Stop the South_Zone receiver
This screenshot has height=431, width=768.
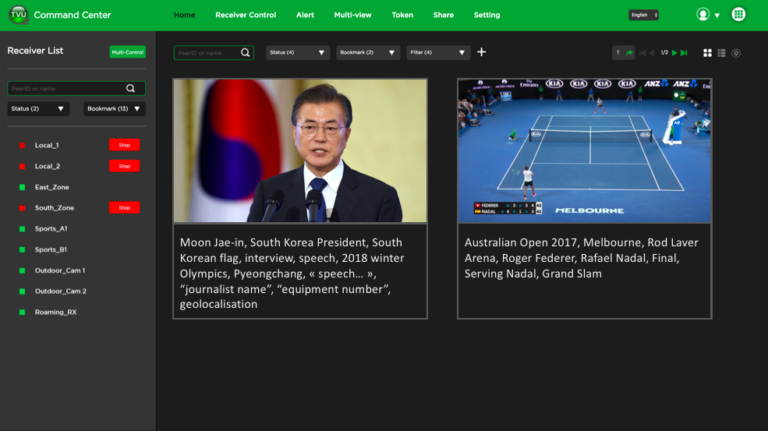pos(124,208)
